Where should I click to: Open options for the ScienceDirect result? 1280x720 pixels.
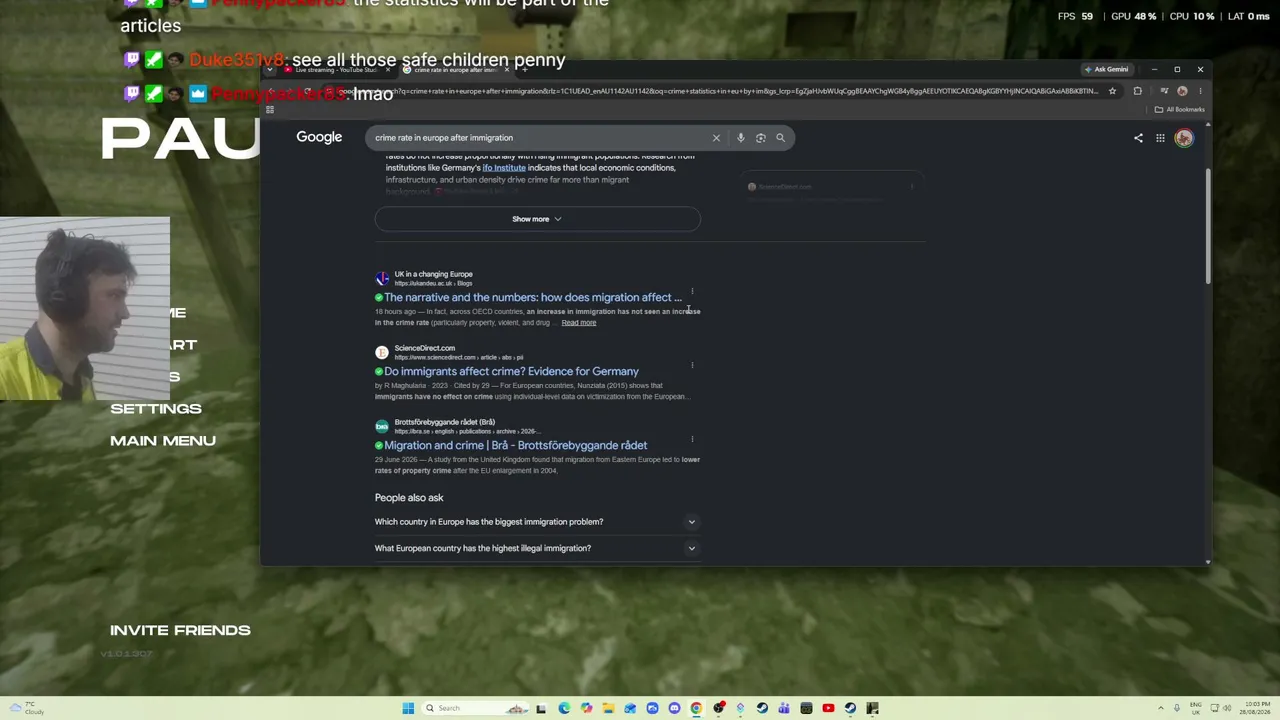coord(692,365)
